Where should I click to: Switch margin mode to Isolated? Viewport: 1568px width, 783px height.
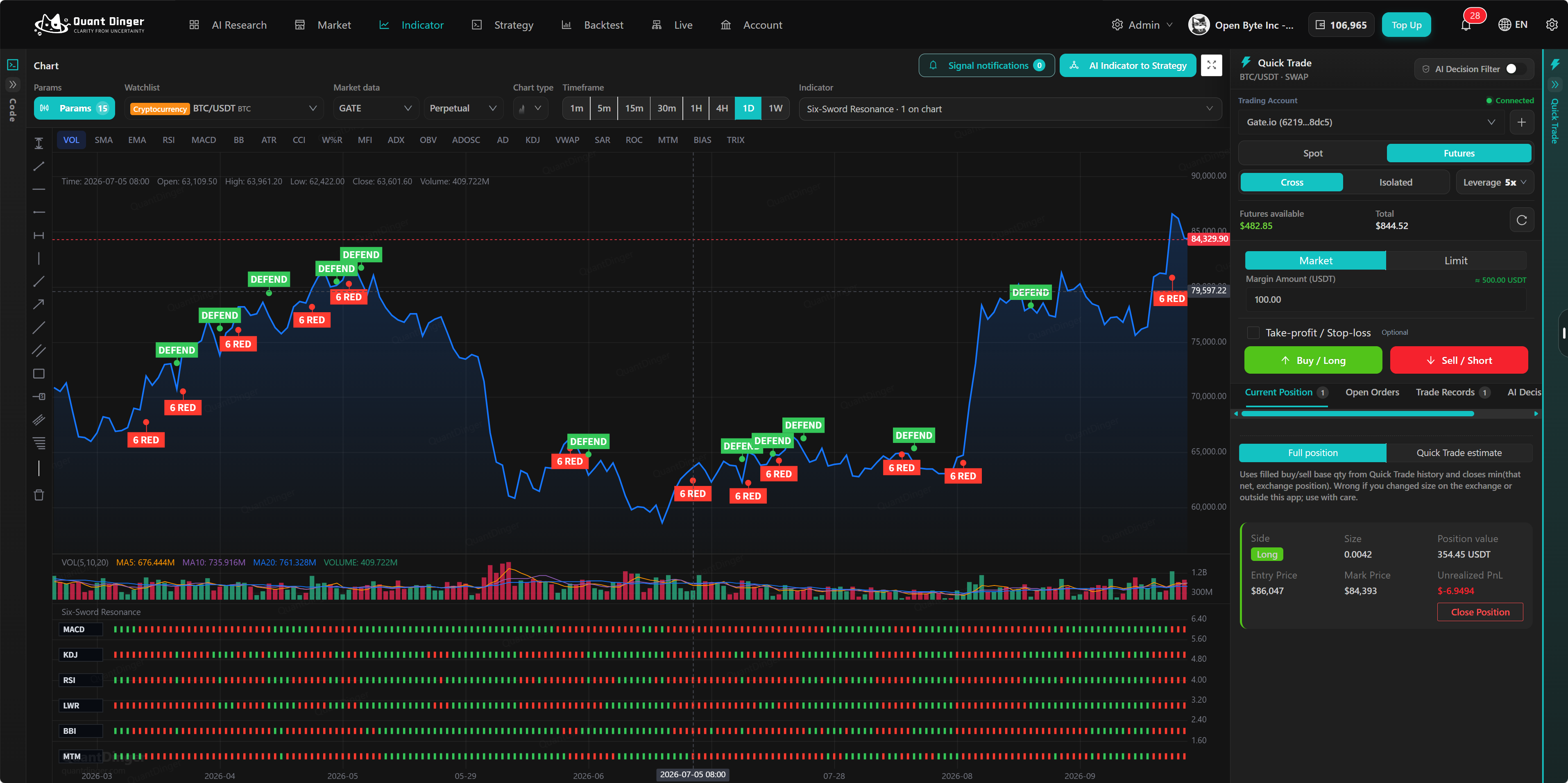pos(1396,183)
